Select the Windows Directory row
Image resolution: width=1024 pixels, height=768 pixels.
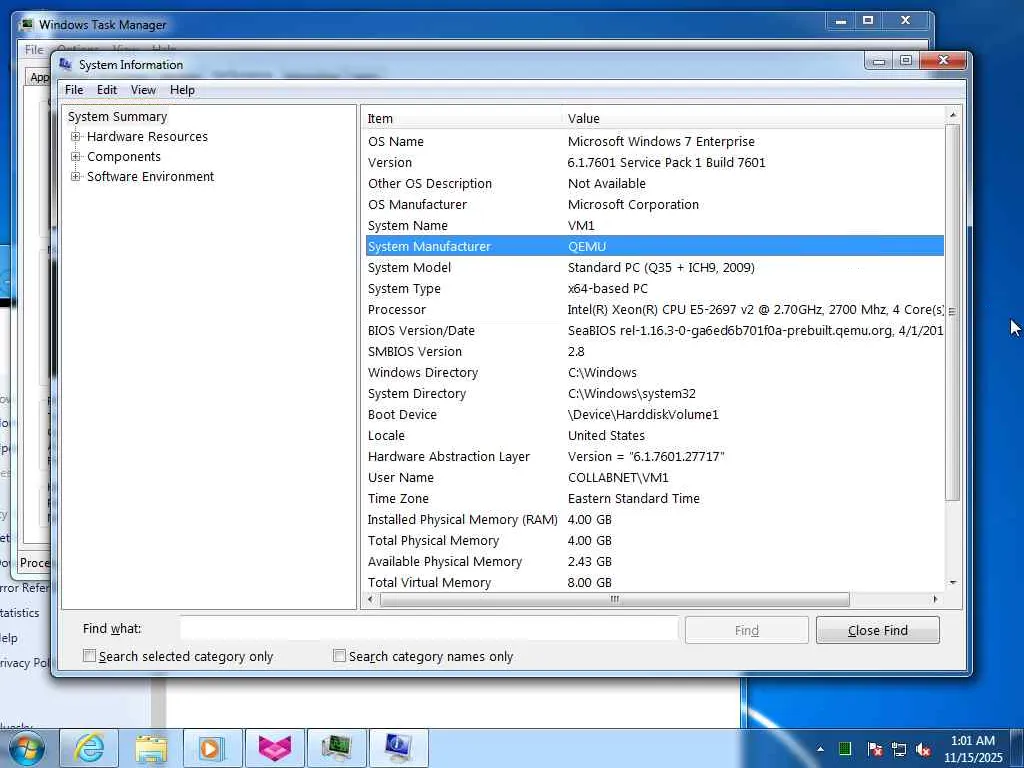pyautogui.click(x=655, y=372)
